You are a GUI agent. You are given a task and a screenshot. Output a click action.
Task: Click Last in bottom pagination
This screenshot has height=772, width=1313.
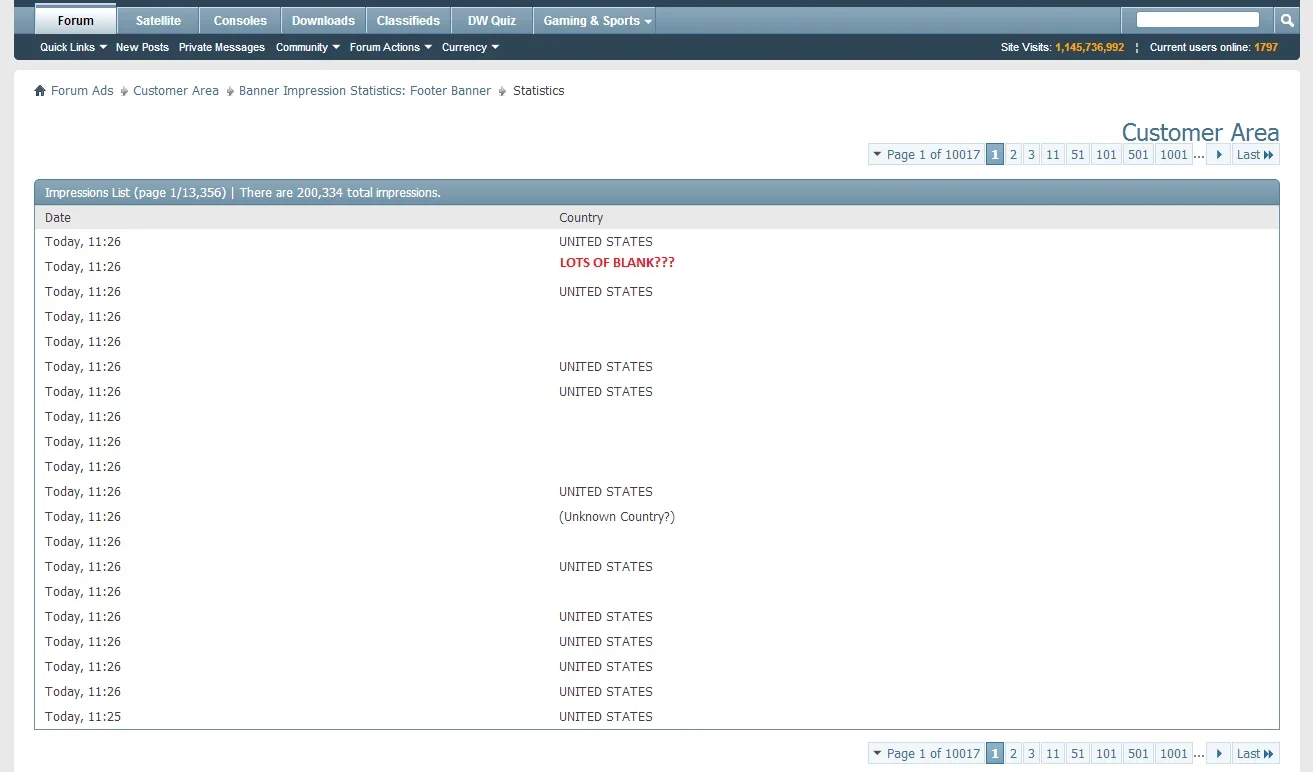pos(1255,754)
